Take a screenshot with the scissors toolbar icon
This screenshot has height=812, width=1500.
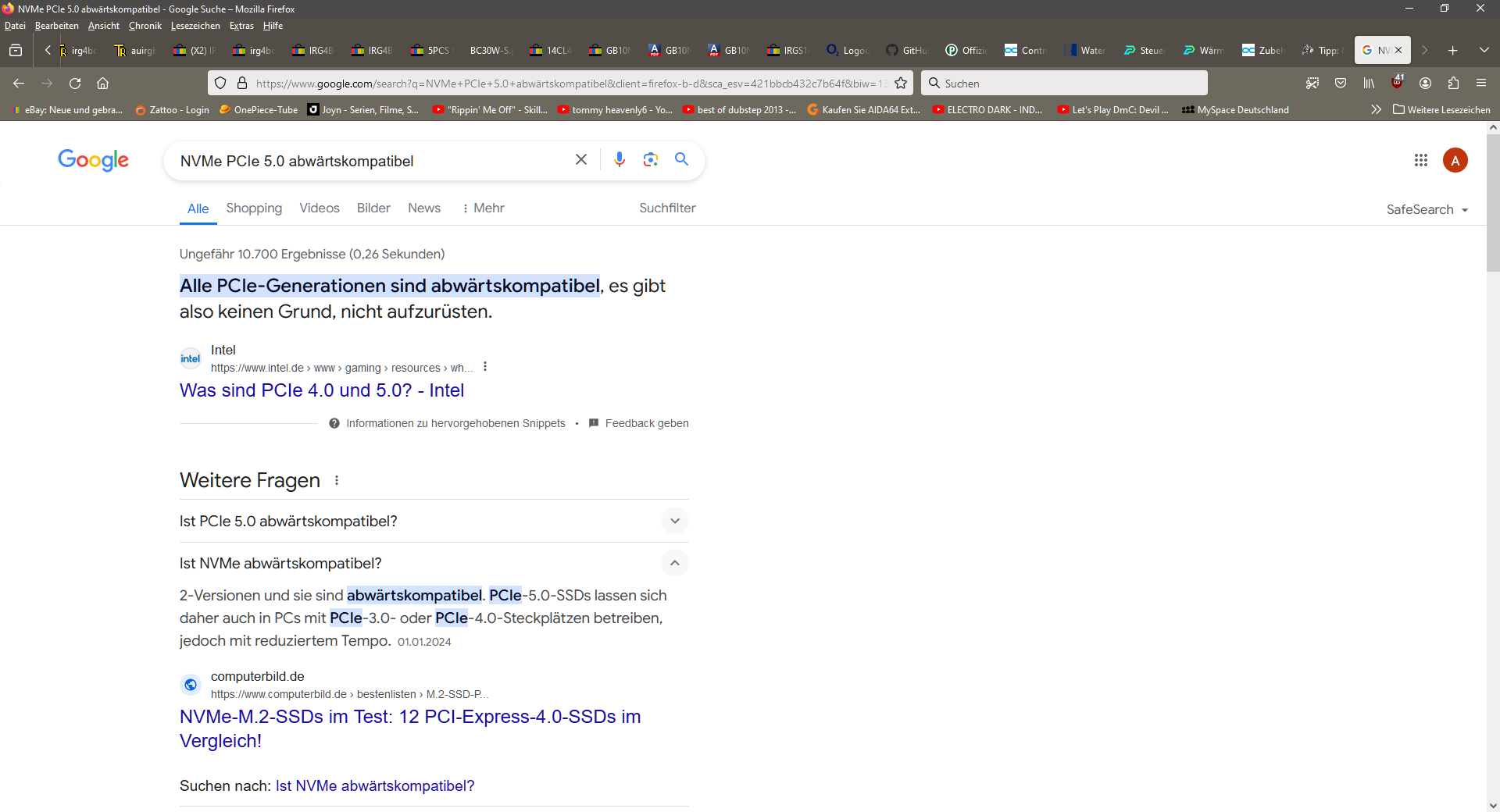pos(1312,83)
